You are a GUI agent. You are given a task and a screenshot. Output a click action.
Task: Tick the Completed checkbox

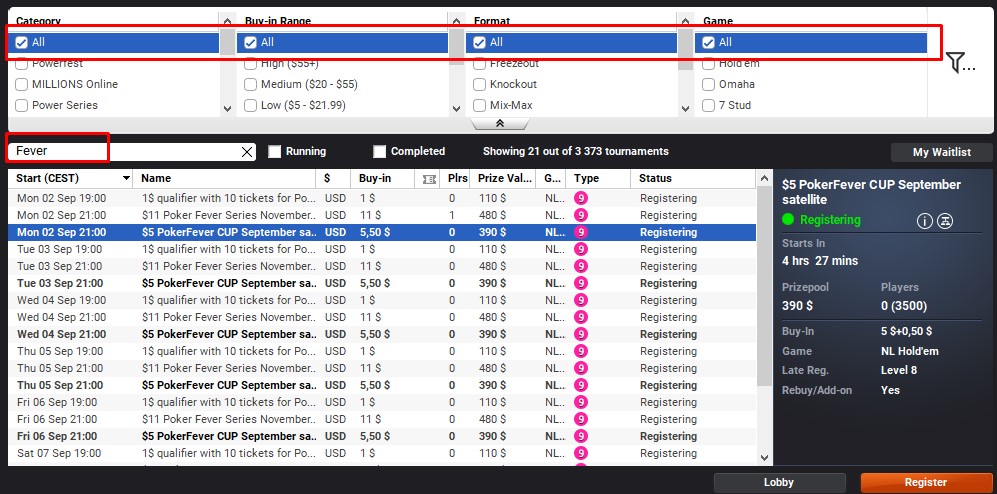380,152
